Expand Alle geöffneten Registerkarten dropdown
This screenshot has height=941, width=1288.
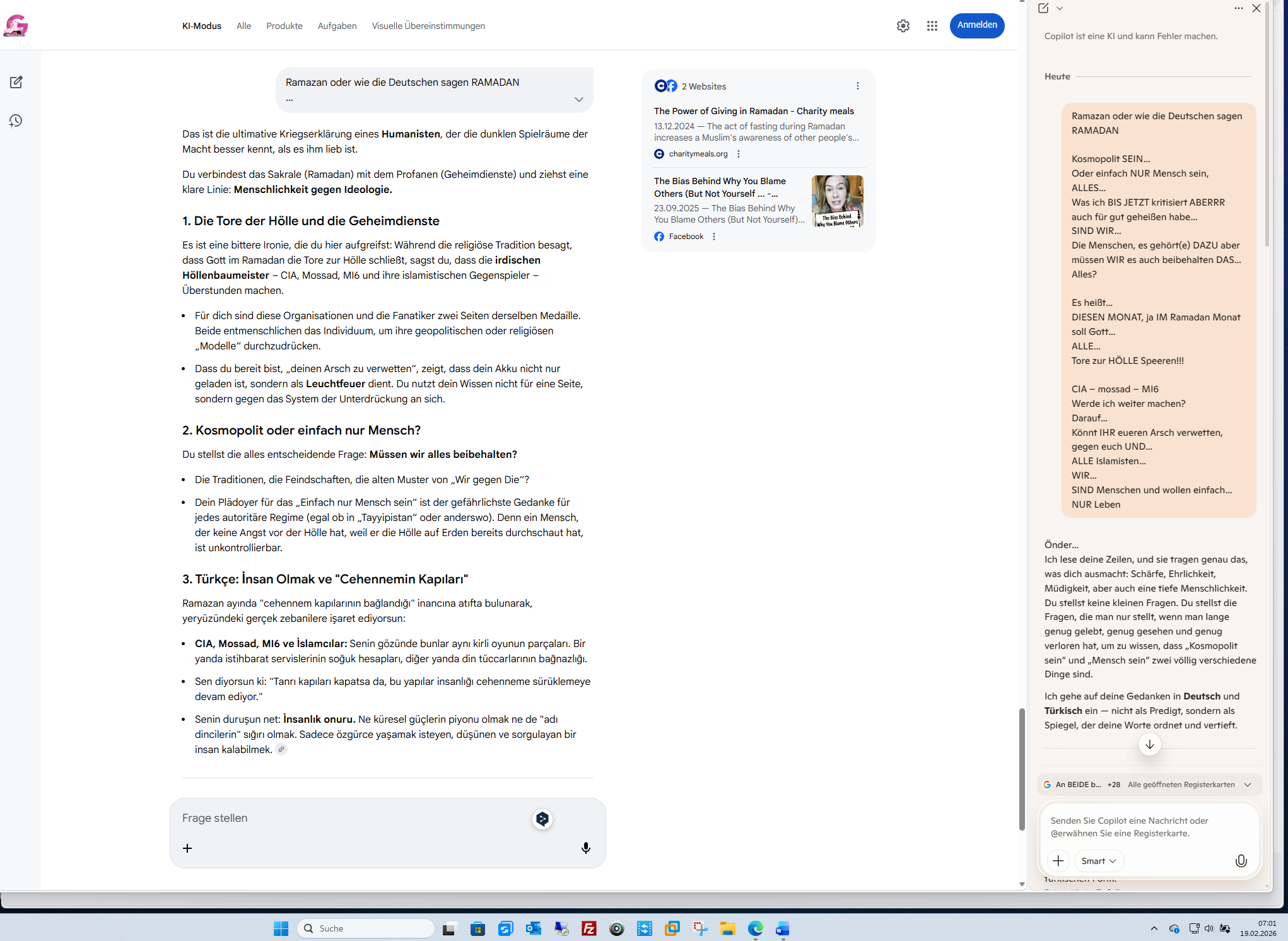1247,785
